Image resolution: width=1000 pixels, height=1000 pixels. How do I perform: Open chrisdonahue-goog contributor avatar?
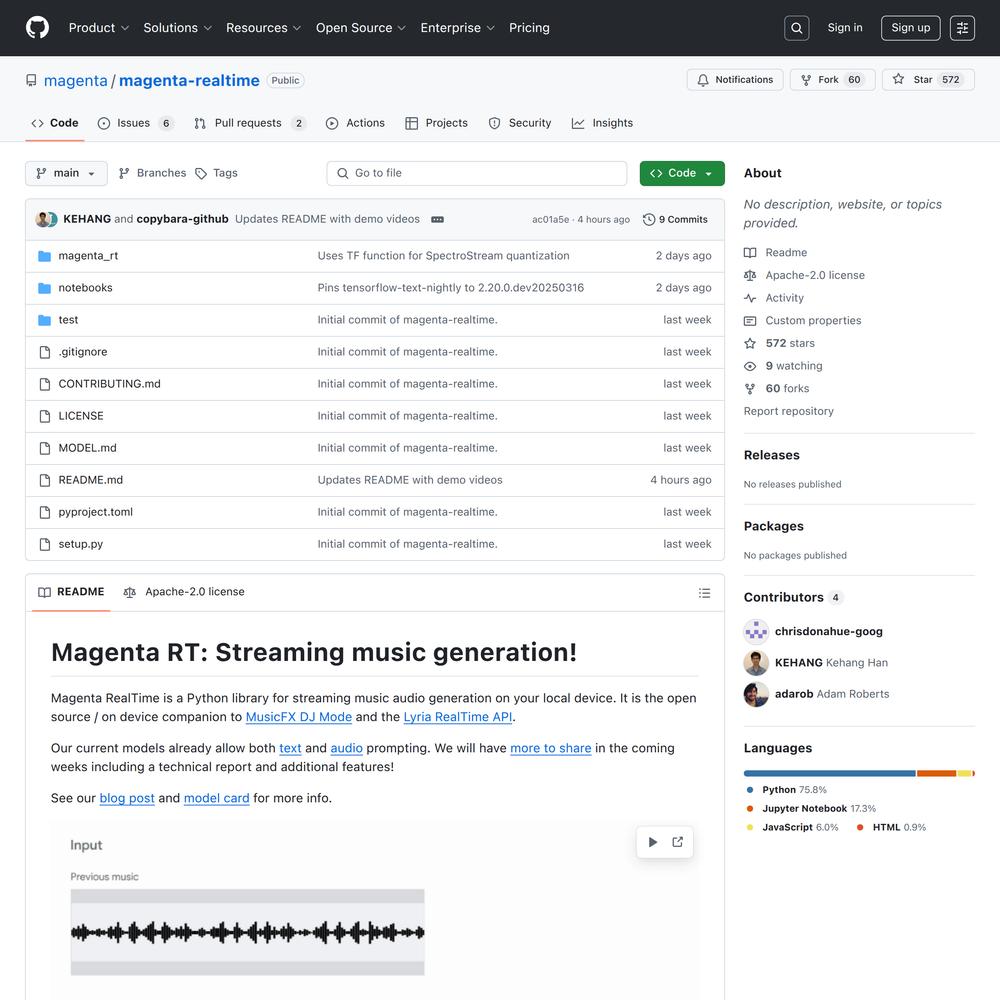pyautogui.click(x=756, y=631)
